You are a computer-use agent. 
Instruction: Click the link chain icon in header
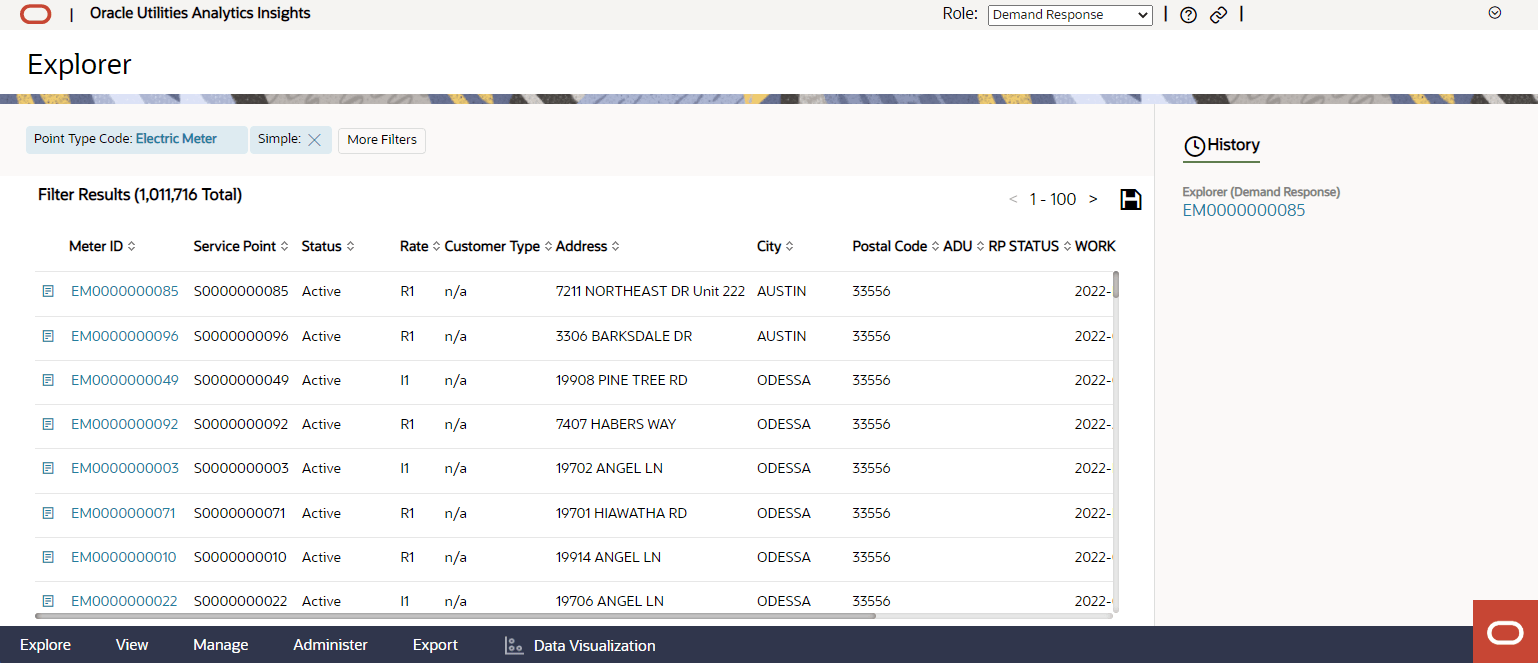click(1218, 15)
